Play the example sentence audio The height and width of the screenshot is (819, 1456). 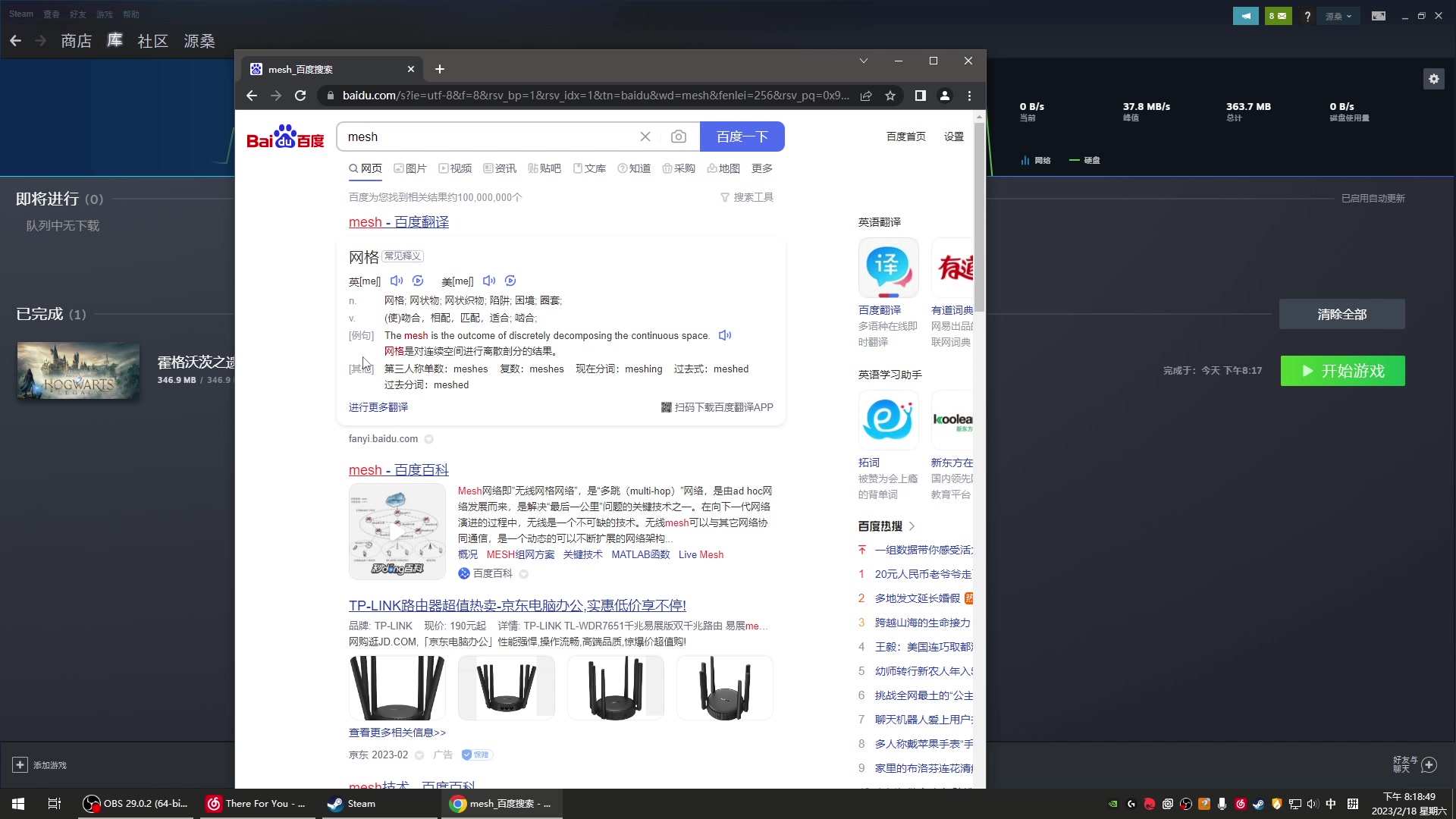[725, 335]
